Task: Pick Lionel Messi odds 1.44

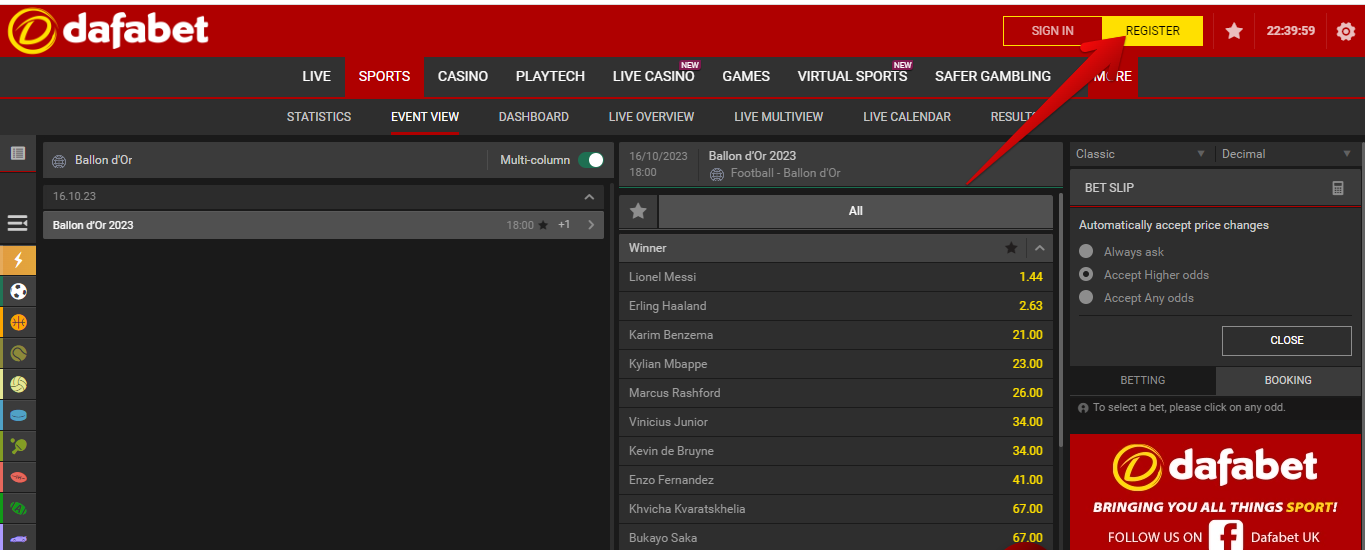Action: coord(1031,277)
